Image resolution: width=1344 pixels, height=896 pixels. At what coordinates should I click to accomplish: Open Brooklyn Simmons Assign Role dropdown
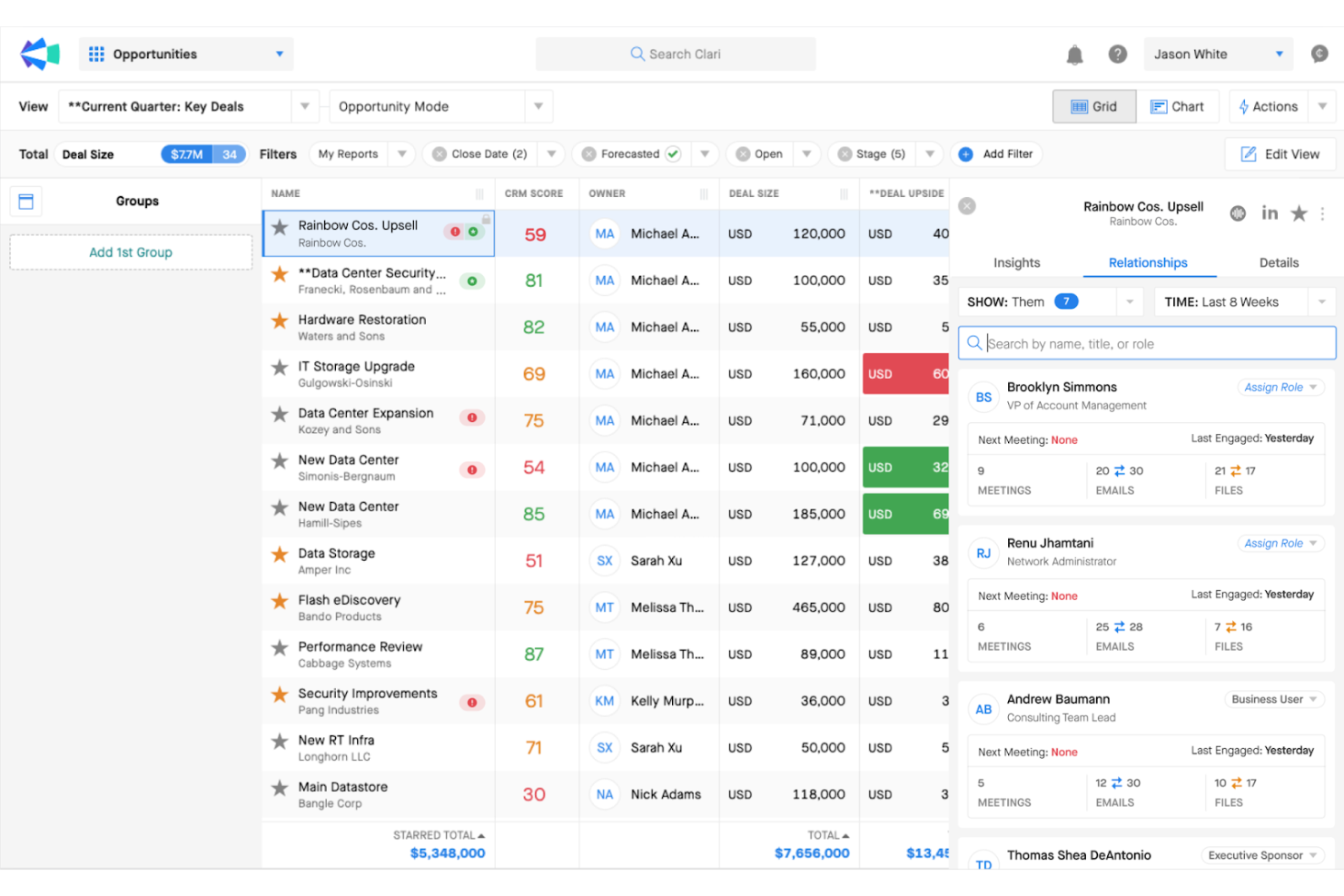click(1280, 388)
